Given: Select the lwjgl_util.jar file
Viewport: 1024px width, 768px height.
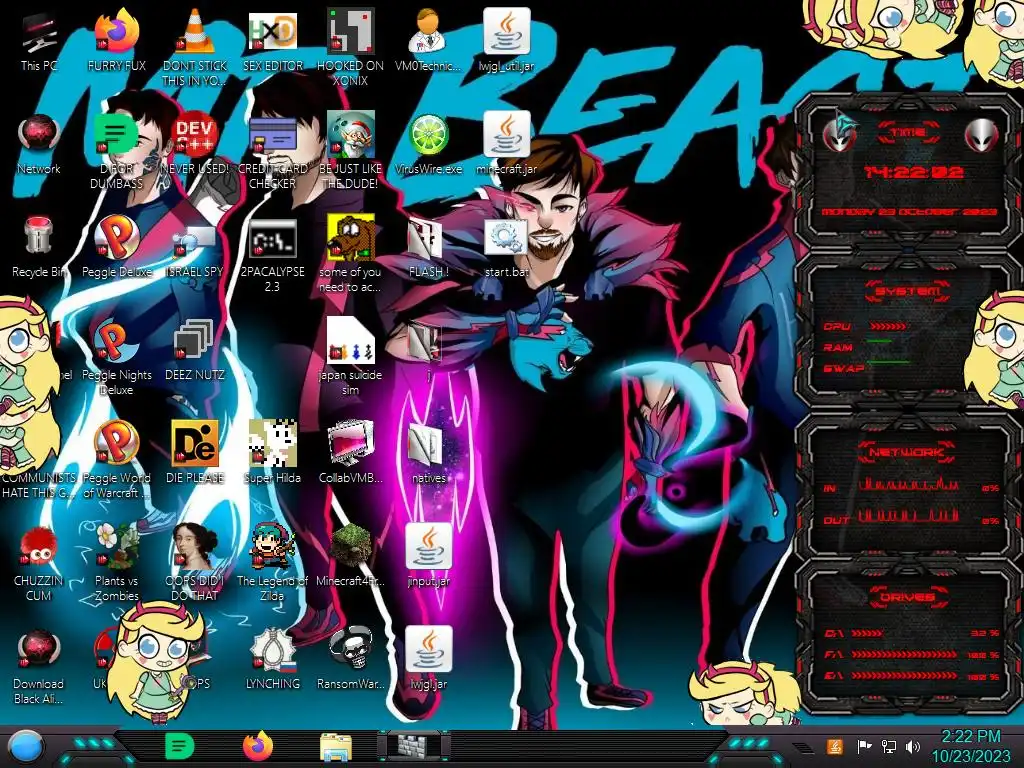Looking at the screenshot, I should 507,40.
